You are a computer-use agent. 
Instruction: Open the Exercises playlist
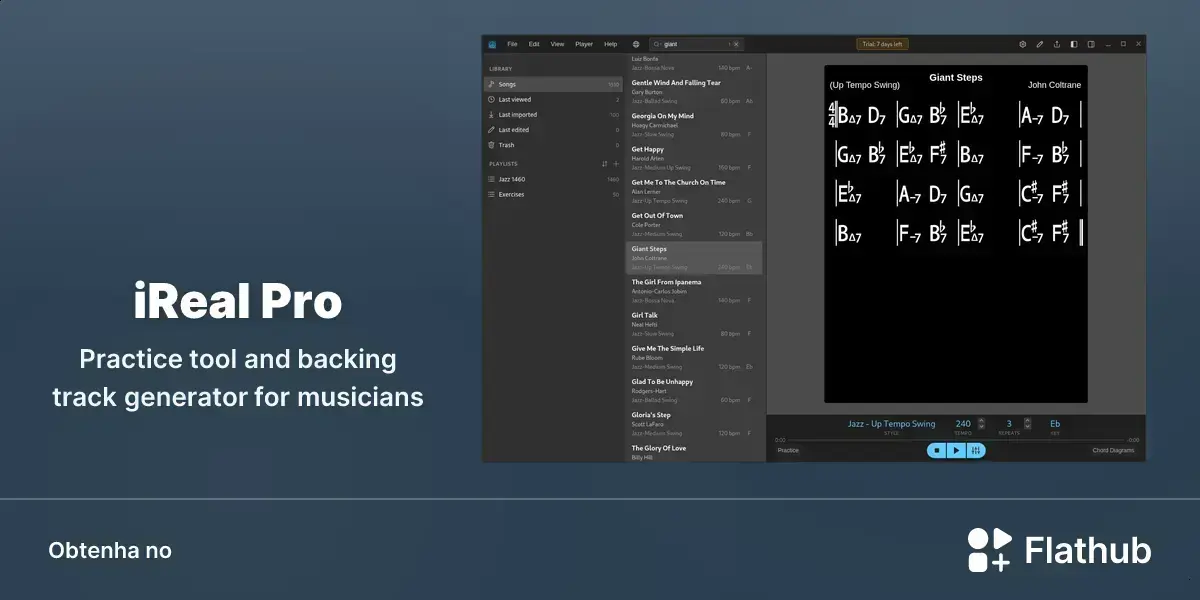coord(553,194)
